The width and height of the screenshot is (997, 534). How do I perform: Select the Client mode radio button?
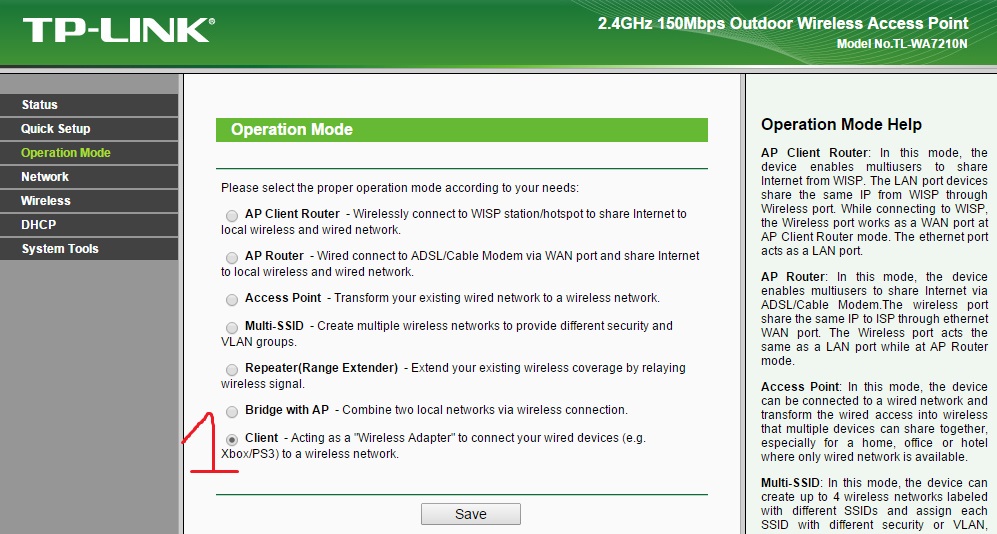coord(232,439)
